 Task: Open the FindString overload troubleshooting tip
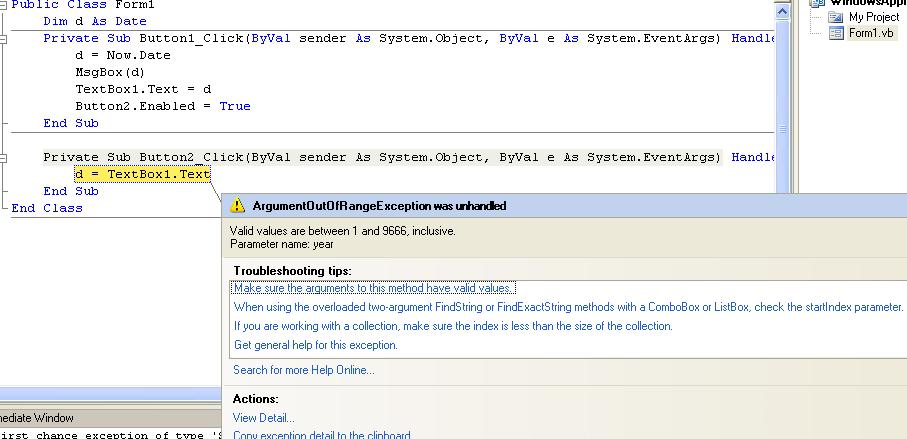568,307
